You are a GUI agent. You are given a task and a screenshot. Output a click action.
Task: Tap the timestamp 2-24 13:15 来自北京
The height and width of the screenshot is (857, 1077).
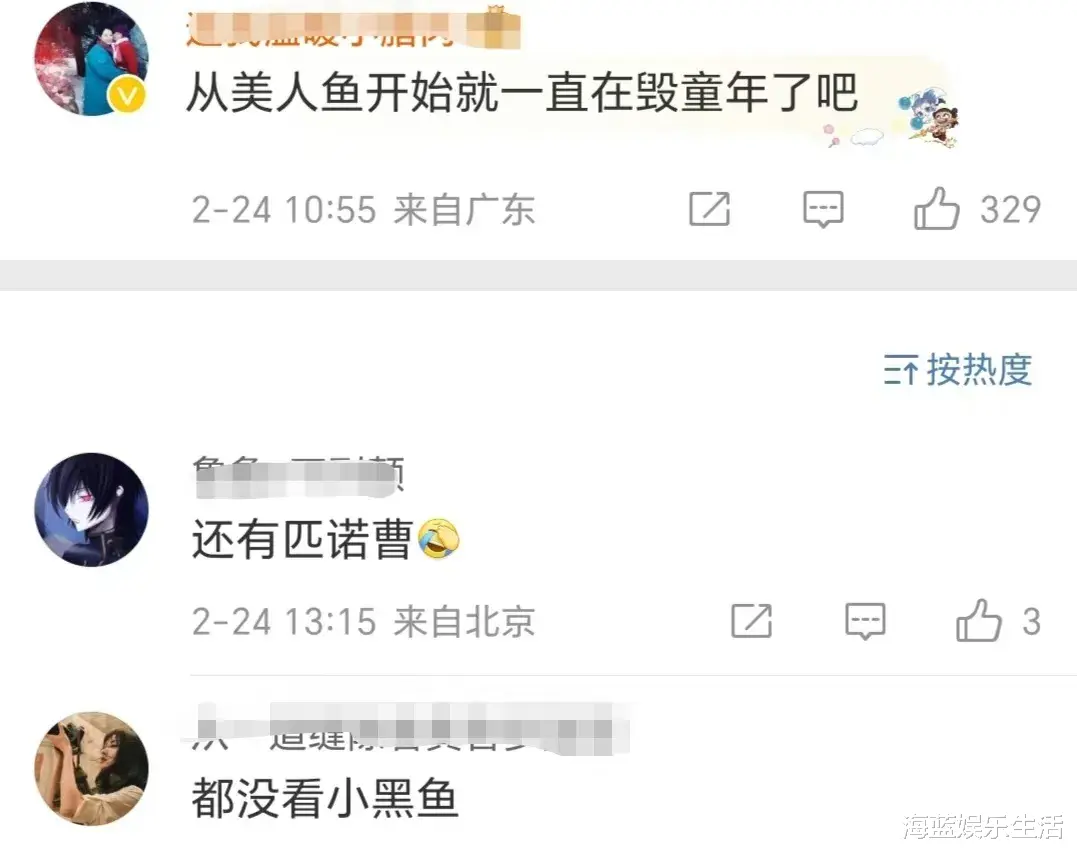(x=363, y=621)
